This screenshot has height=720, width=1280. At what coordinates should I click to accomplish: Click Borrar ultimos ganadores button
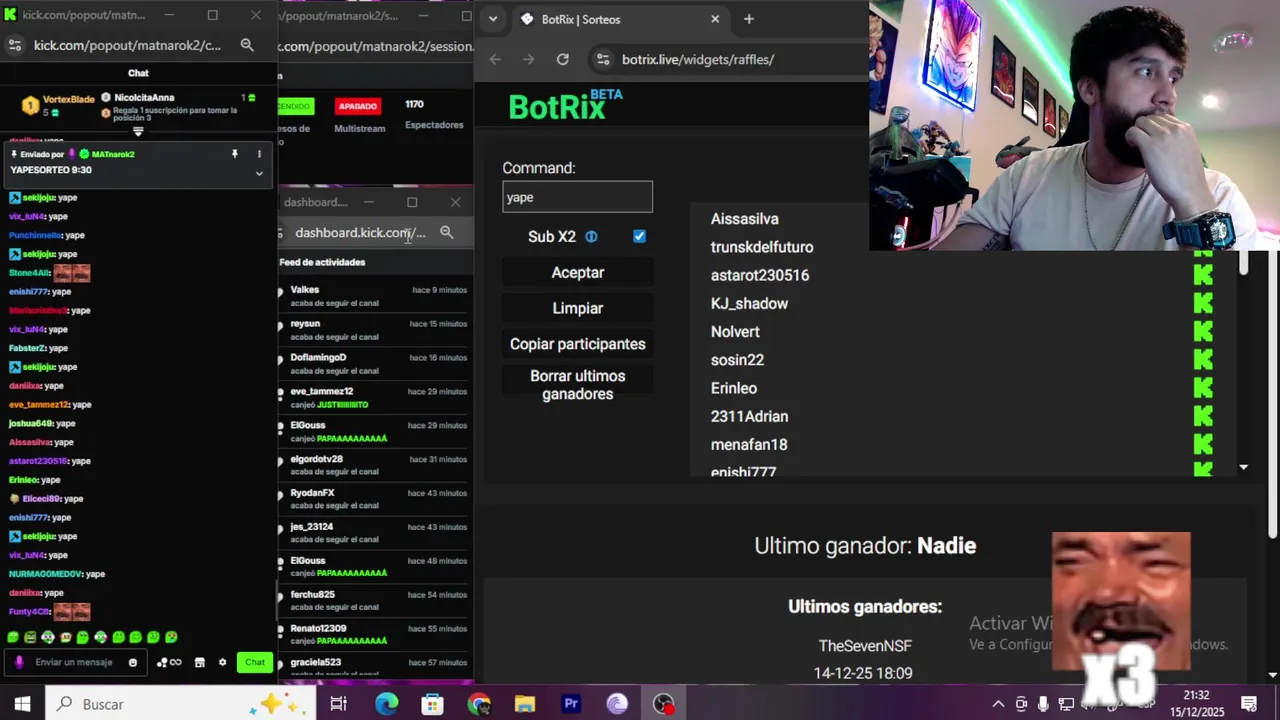tap(577, 385)
